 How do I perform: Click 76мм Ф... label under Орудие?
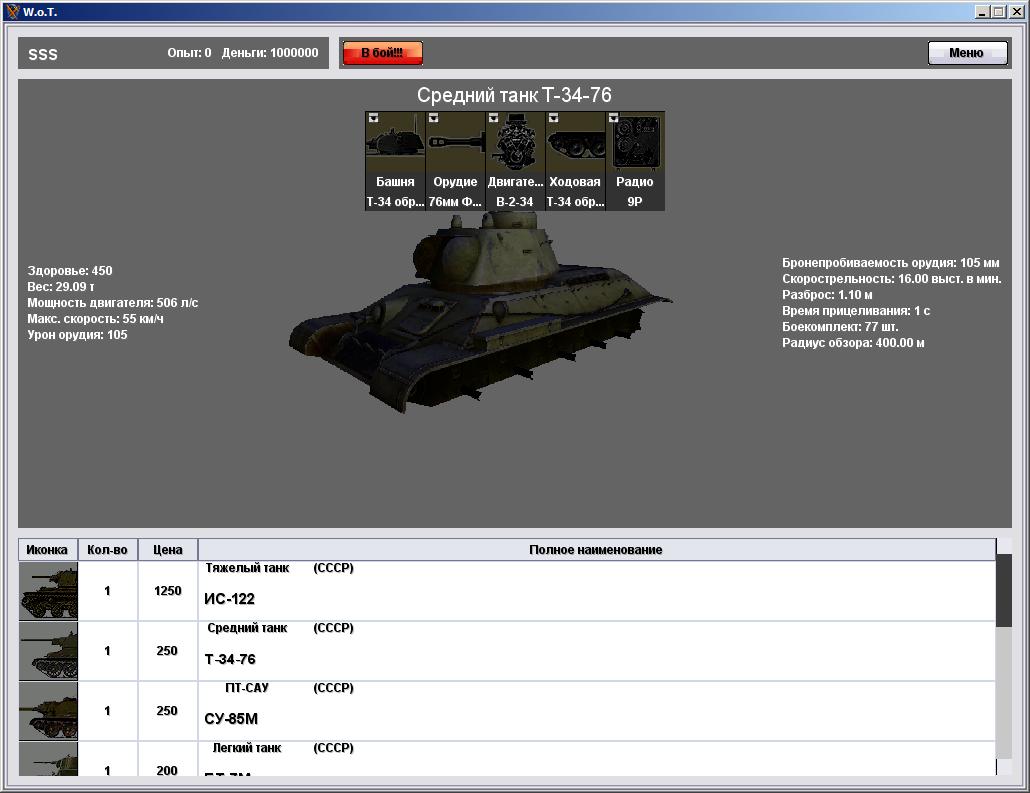click(x=455, y=202)
